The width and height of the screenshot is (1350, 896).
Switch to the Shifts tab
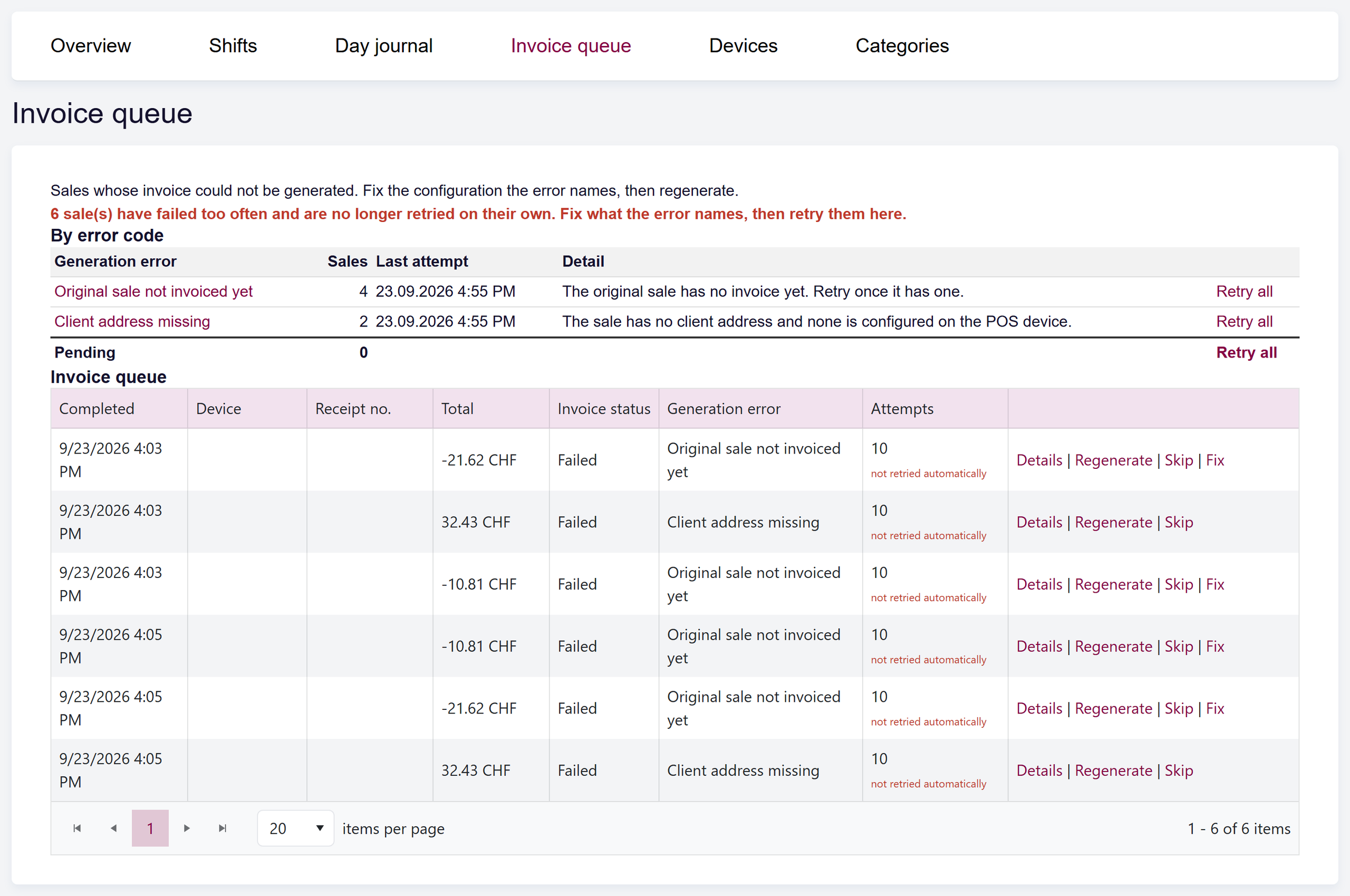(233, 46)
